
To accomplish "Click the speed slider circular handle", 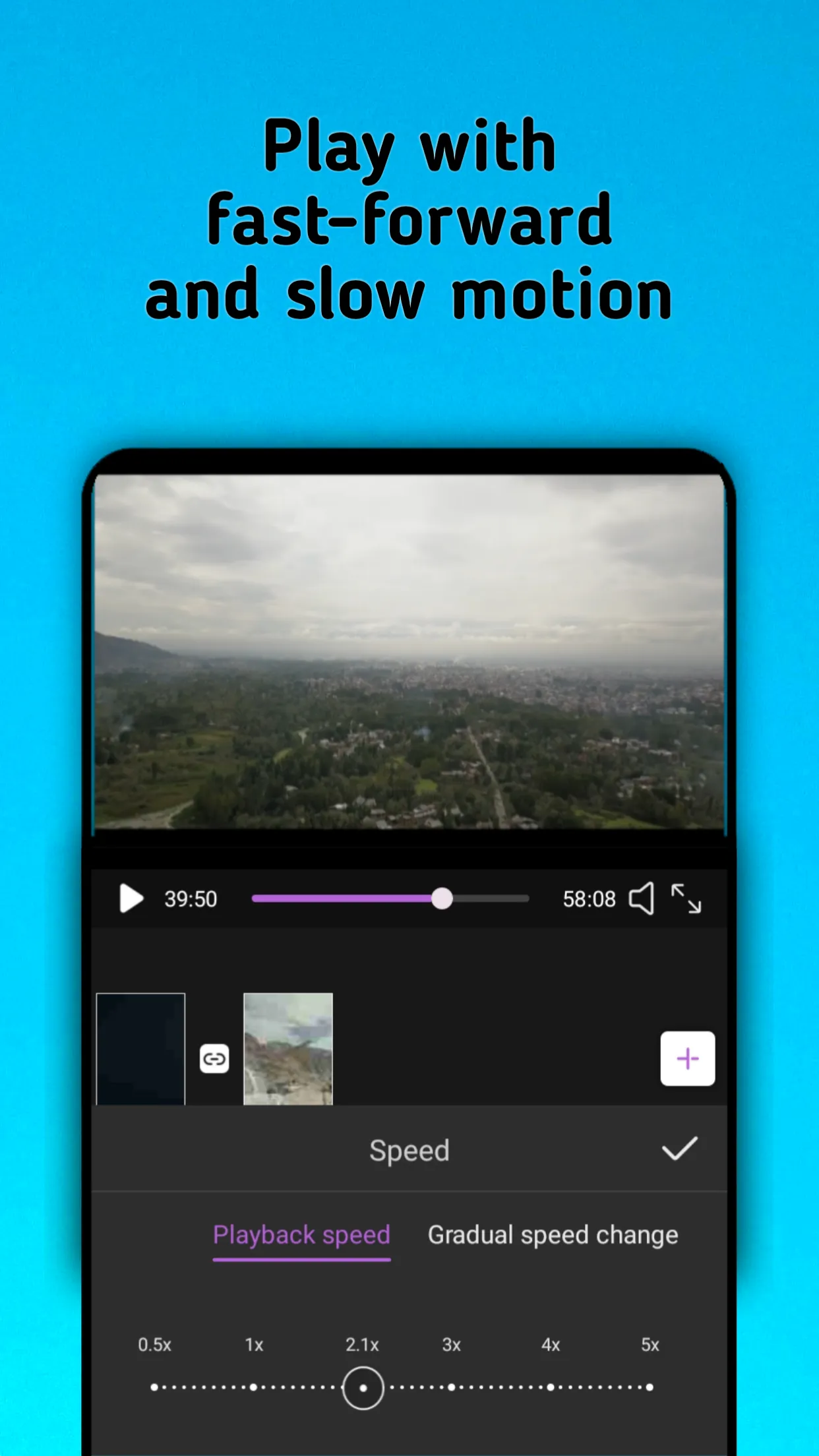I will click(x=363, y=1387).
